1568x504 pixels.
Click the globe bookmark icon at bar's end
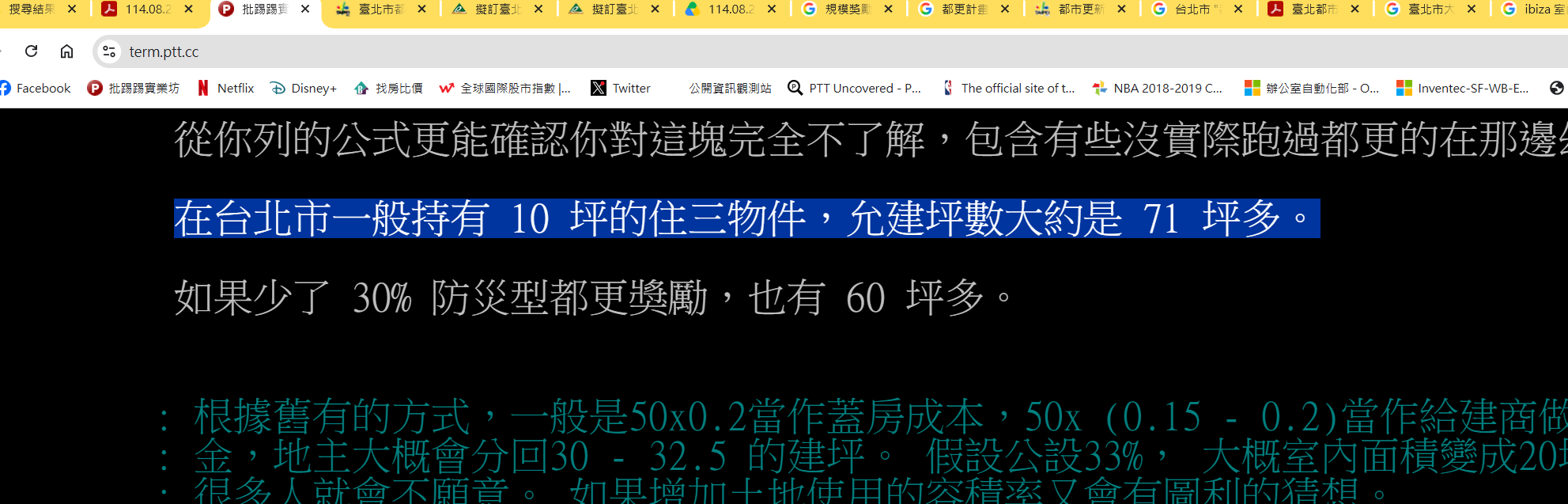point(1557,88)
